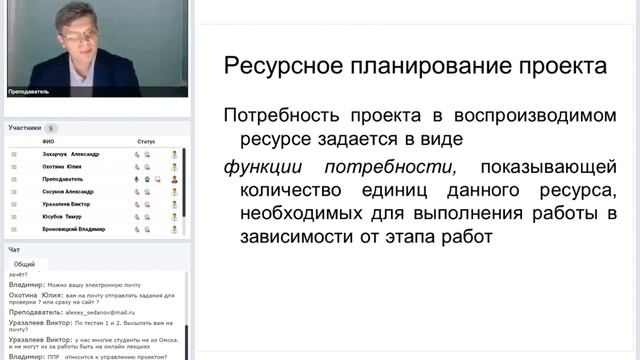Screen dimensions: 640x360
Task: Select participant name Сосунов Александр
Action: pos(68,191)
